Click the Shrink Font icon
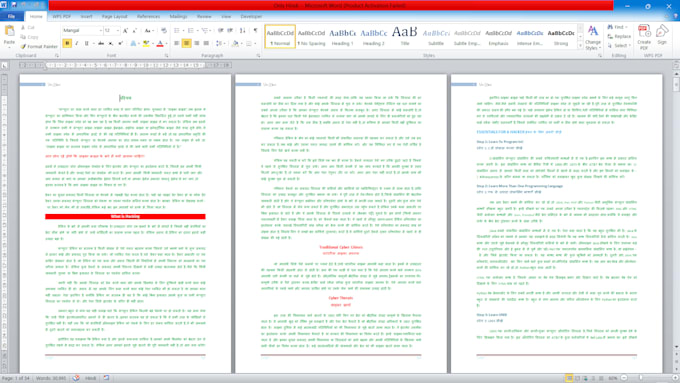 click(x=134, y=31)
